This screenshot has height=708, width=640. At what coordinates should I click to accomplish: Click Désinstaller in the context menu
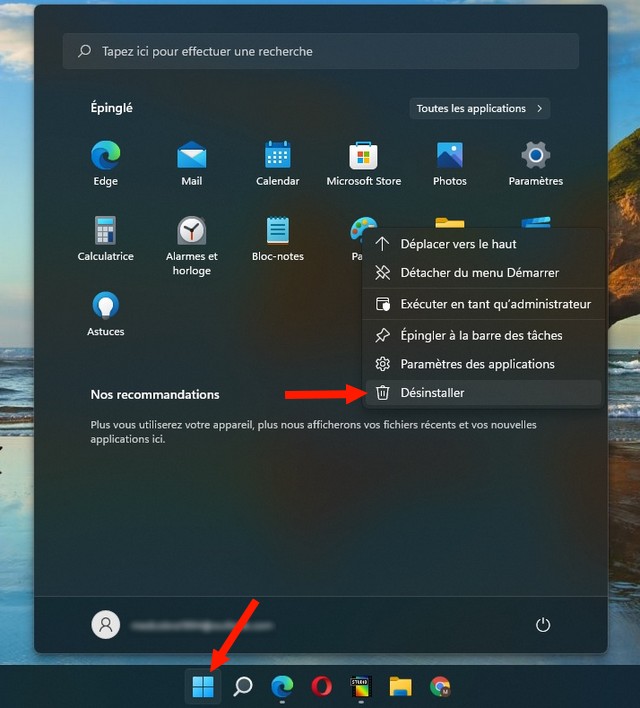[x=482, y=393]
